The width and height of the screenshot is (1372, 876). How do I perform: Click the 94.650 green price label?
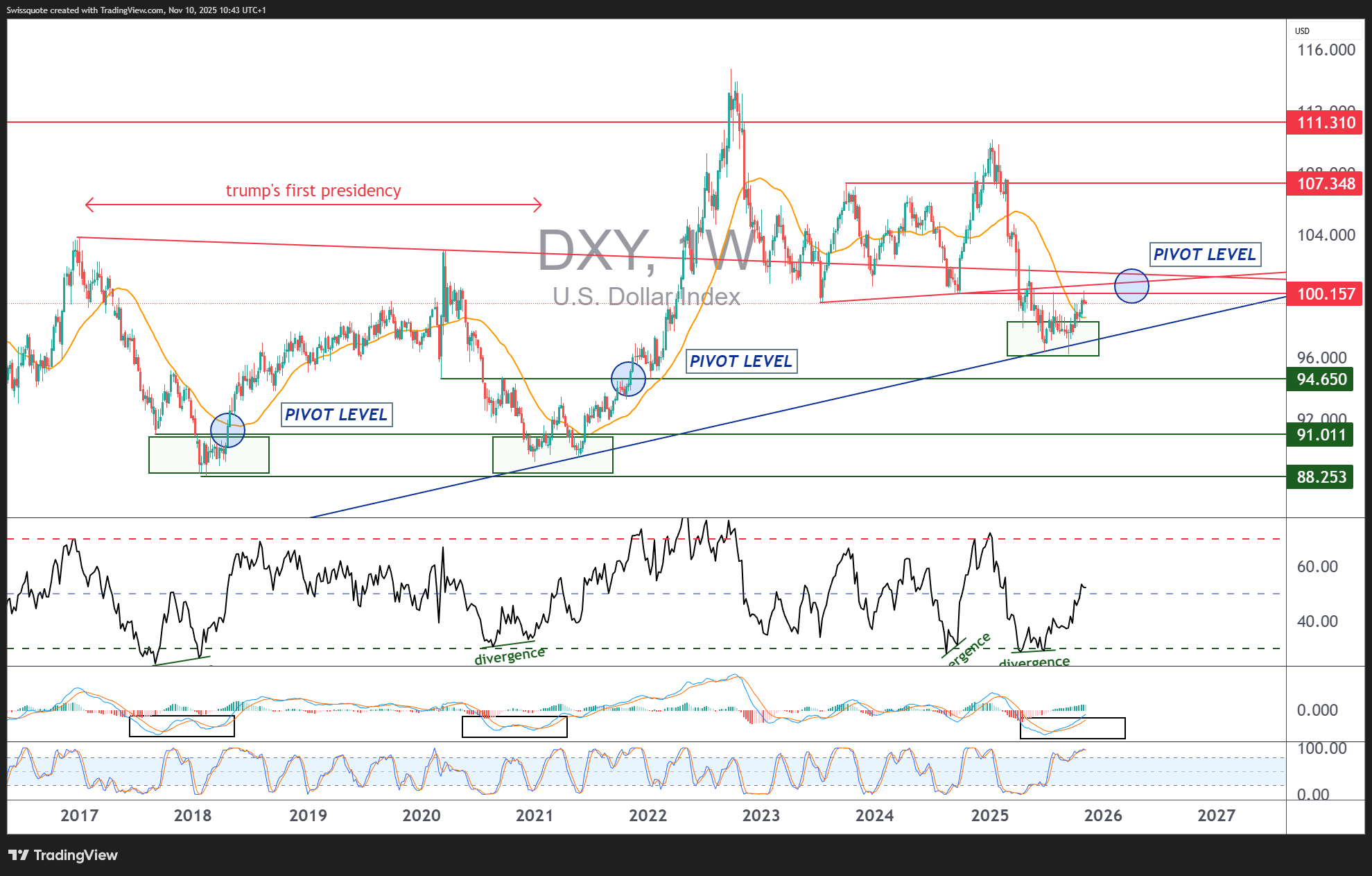[x=1320, y=379]
